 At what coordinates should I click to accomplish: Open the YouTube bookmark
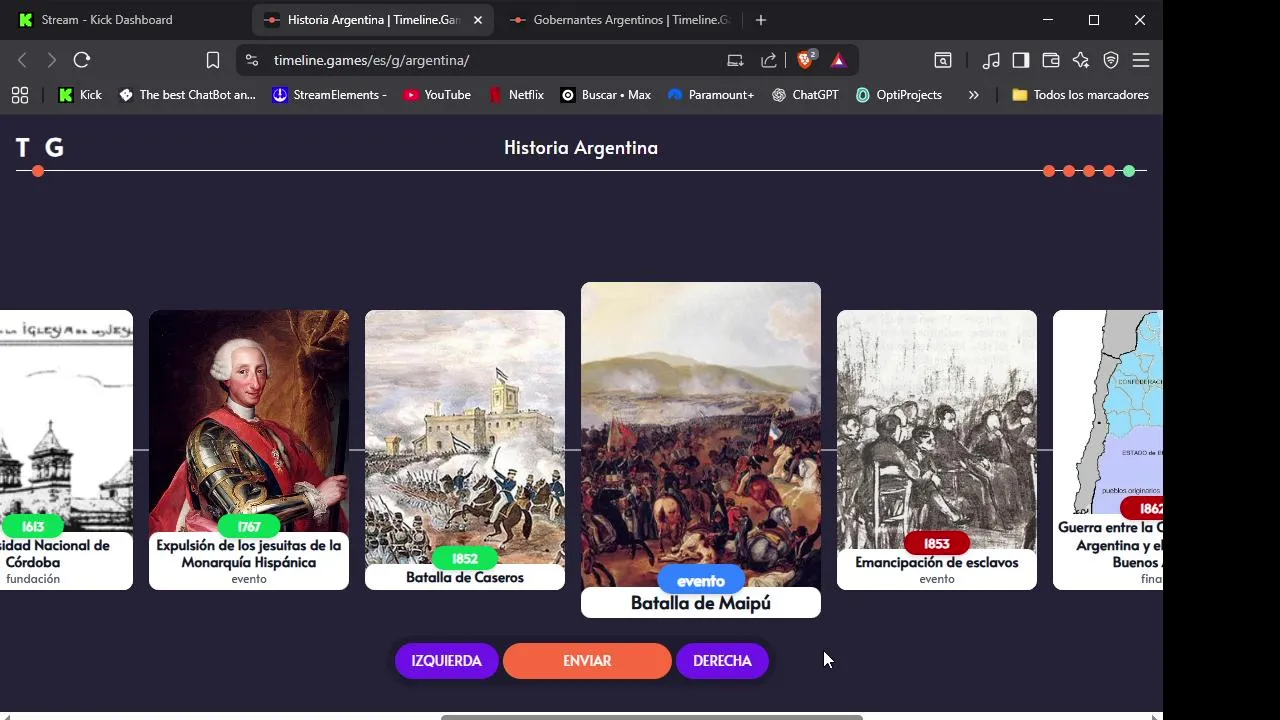[x=437, y=95]
